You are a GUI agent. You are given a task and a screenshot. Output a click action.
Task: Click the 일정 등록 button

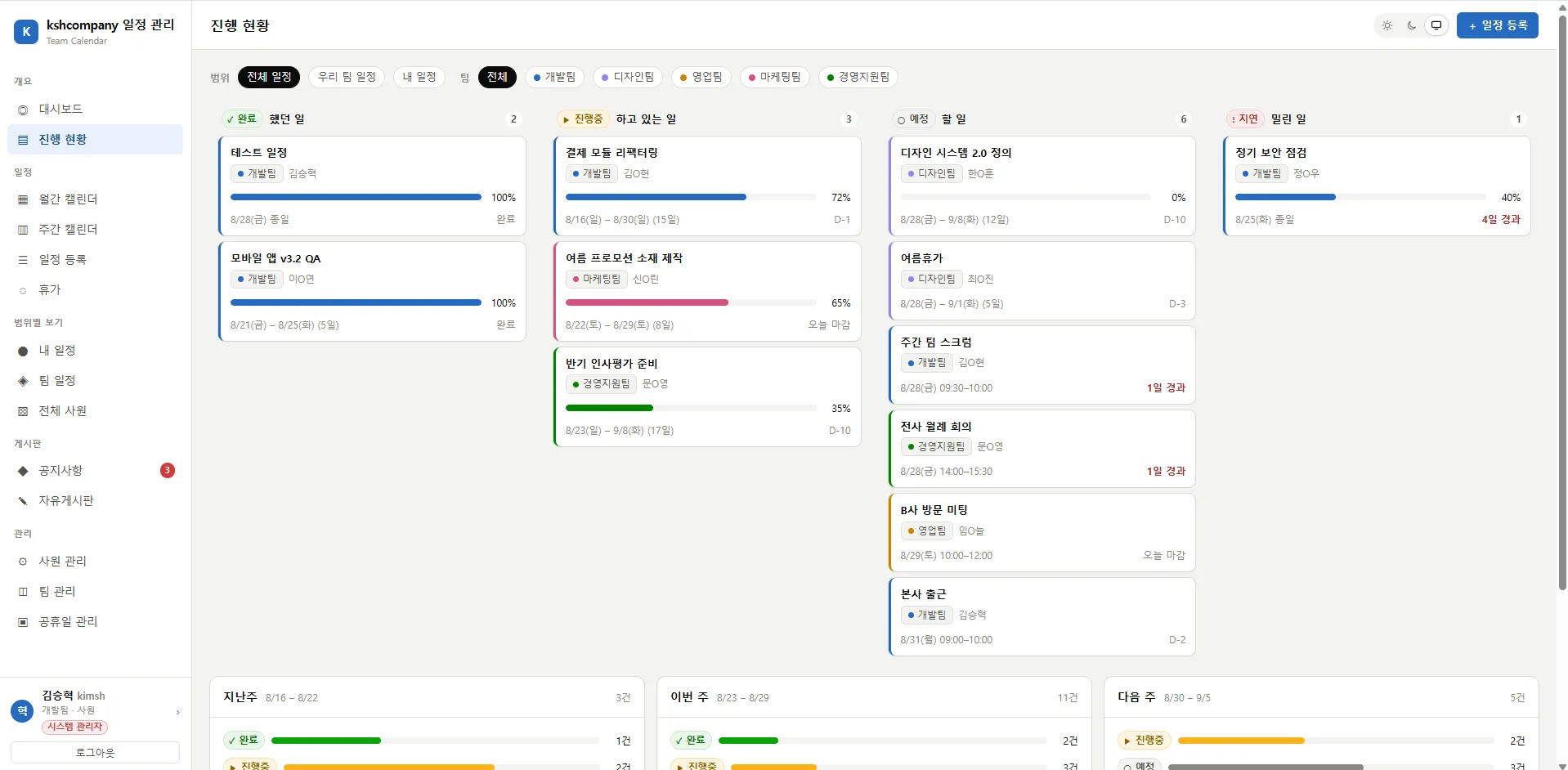tap(1497, 25)
